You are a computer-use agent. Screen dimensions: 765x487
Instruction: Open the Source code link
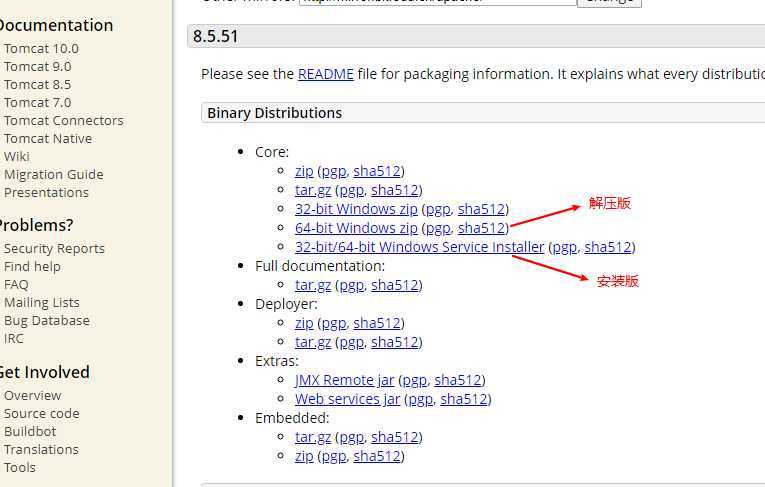click(x=41, y=414)
